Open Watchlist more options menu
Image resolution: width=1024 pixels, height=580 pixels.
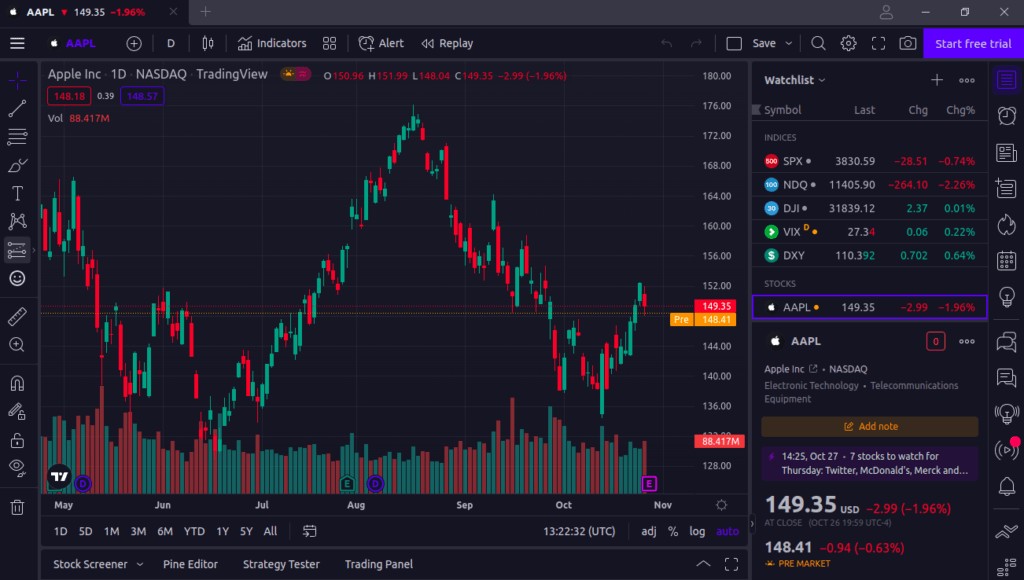[967, 80]
